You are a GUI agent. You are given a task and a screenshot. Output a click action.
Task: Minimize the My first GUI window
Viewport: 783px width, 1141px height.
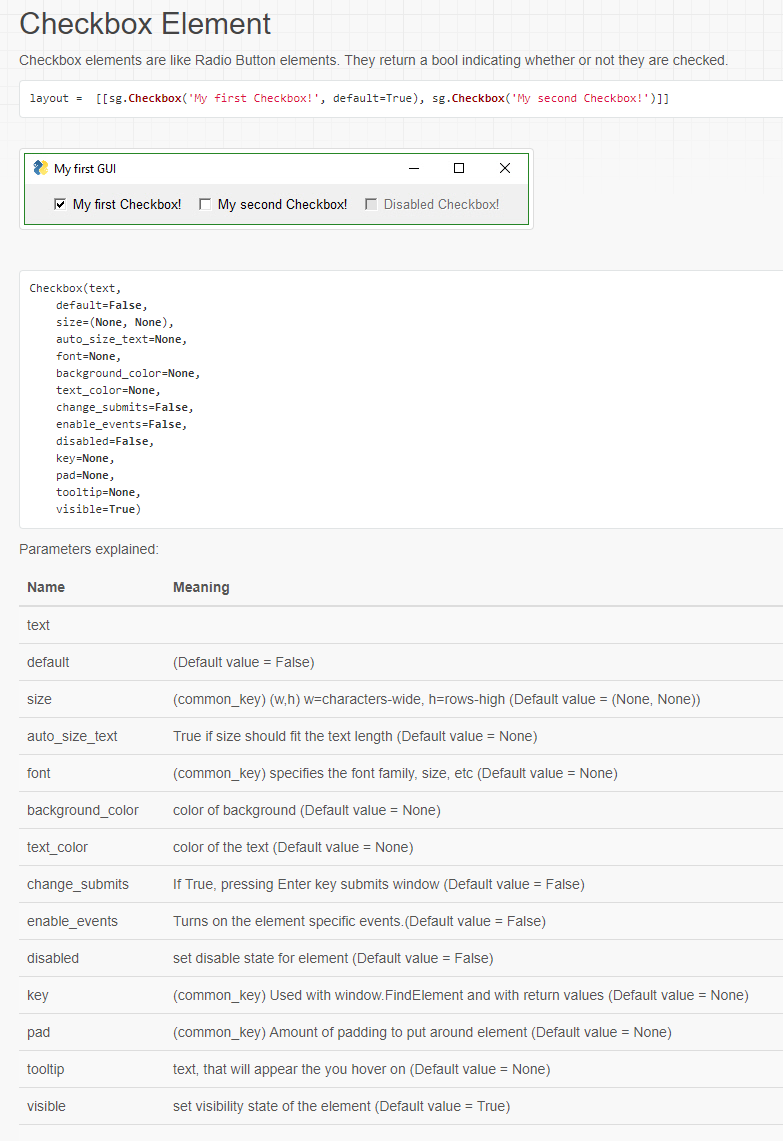[413, 167]
